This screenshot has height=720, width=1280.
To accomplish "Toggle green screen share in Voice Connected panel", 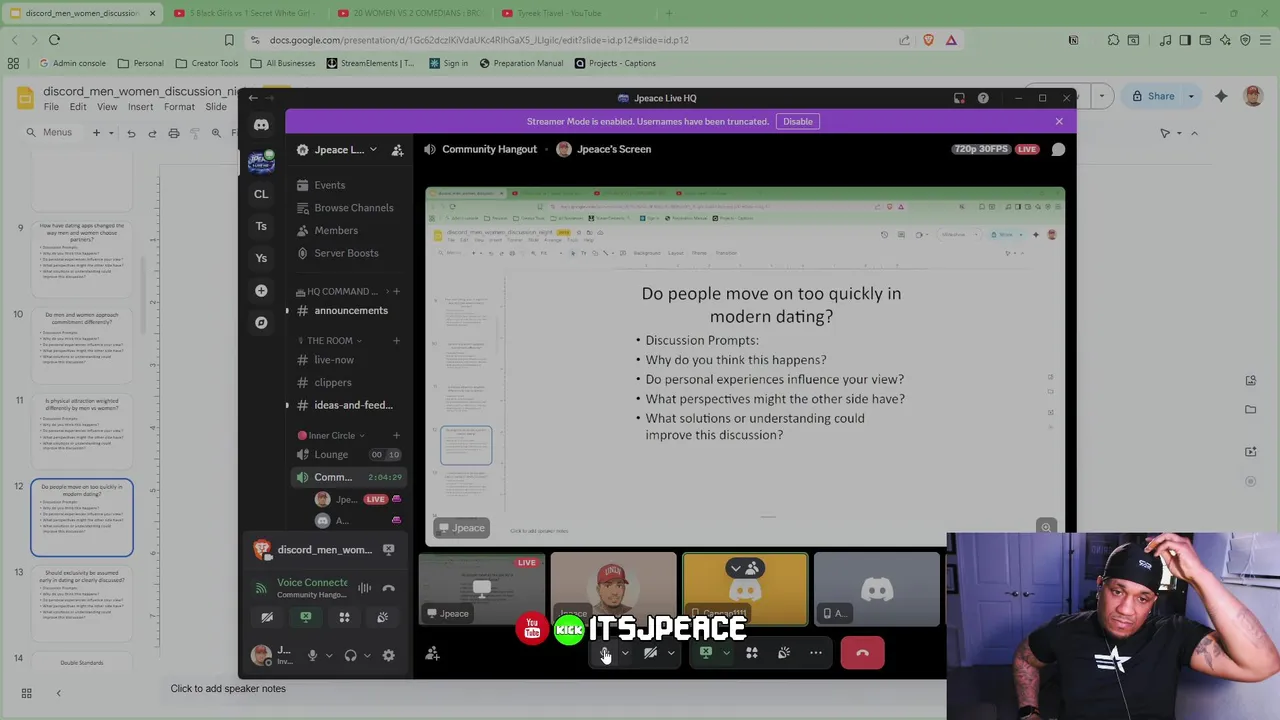I will point(306,617).
